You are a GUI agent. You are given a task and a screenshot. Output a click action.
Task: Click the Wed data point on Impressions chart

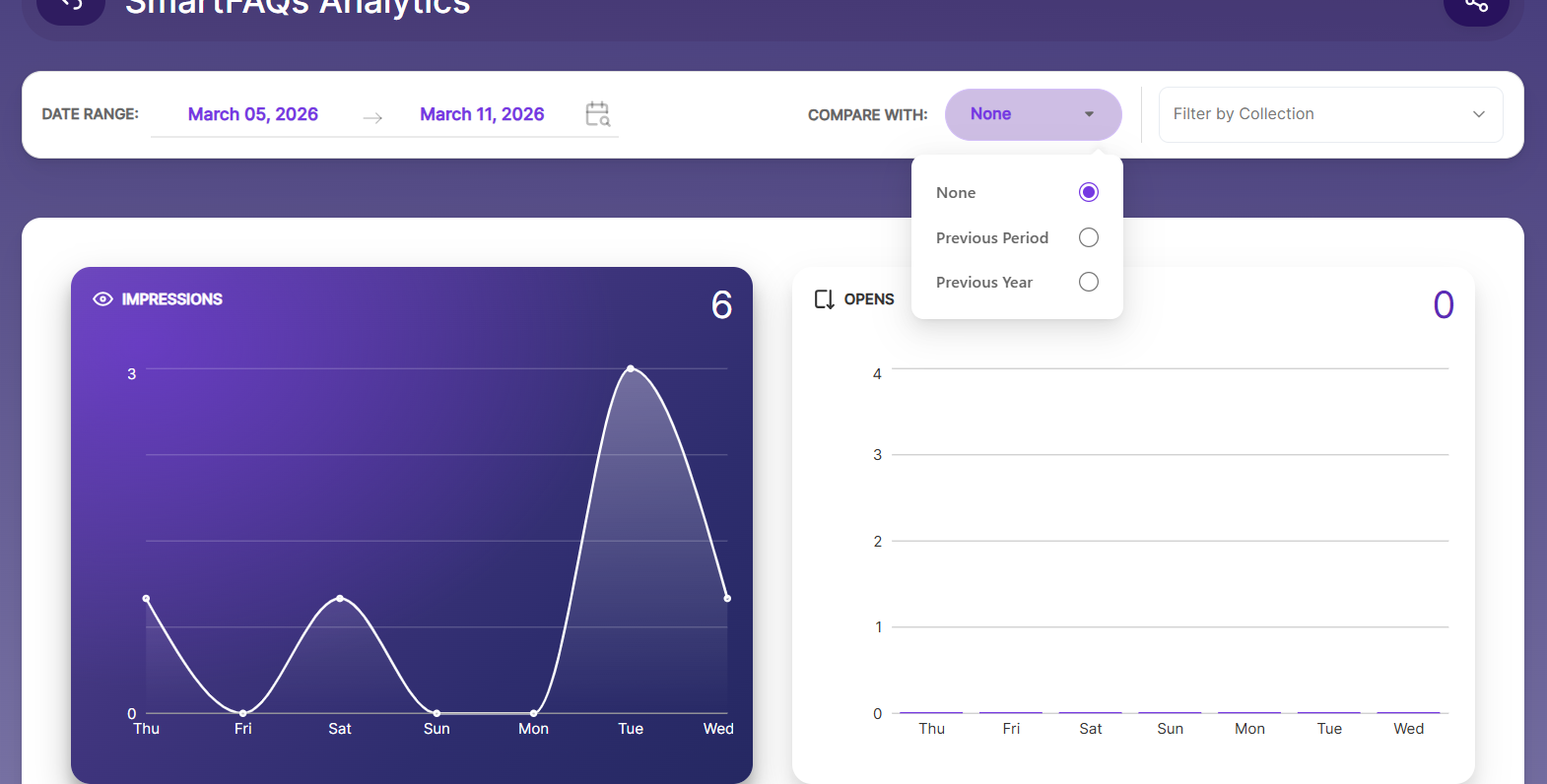(x=727, y=598)
